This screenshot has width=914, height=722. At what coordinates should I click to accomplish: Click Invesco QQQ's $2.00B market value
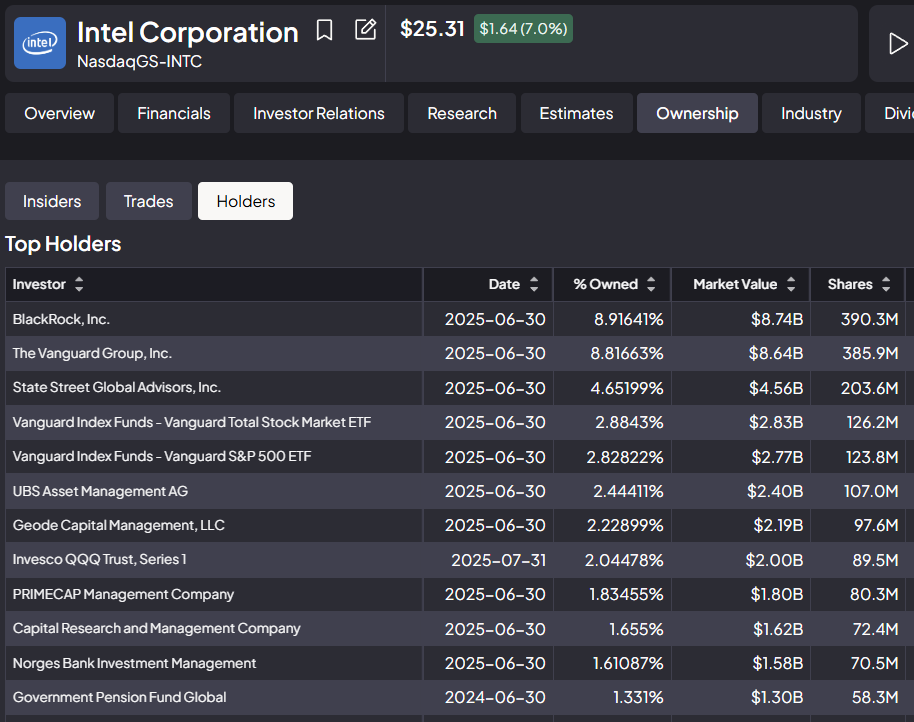pos(774,560)
